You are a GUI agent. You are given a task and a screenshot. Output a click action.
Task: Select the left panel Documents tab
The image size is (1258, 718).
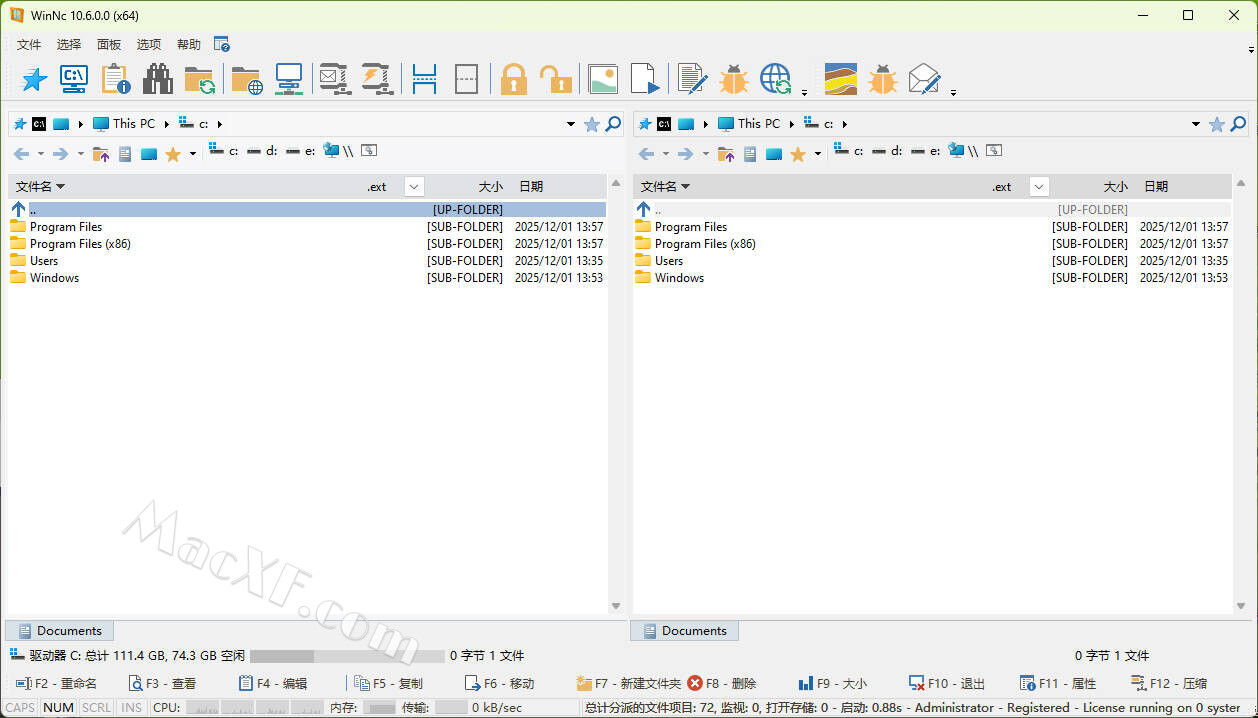(60, 631)
